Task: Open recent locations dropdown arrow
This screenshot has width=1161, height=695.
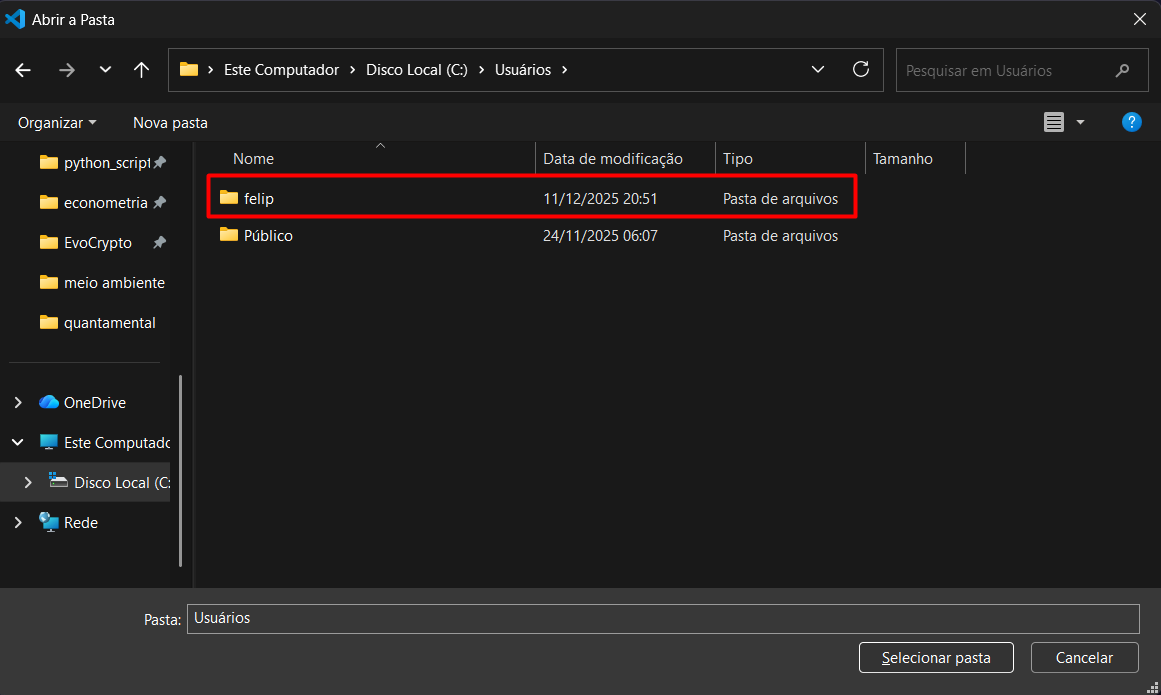Action: (105, 70)
